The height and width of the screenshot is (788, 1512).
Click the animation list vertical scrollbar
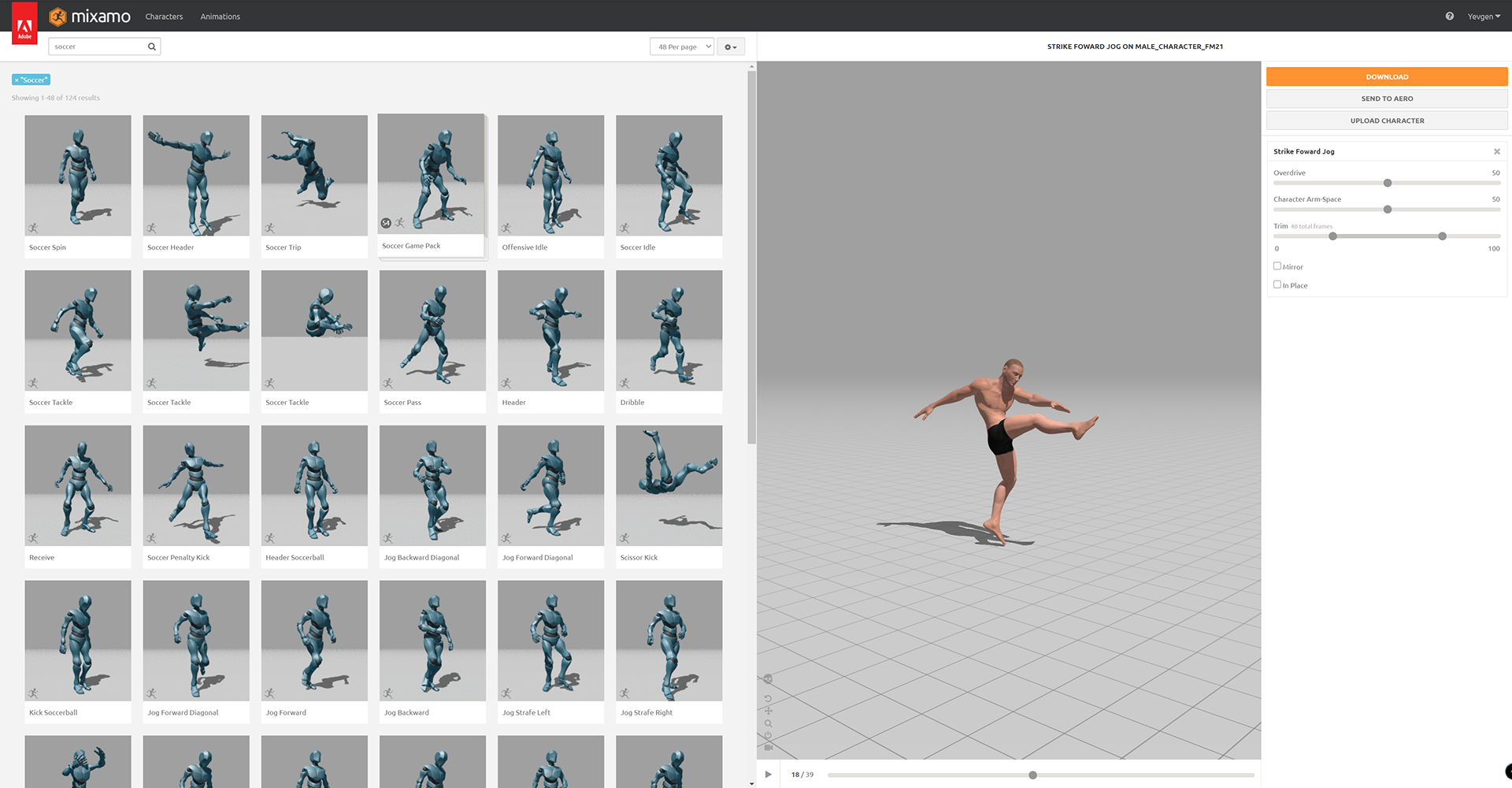[751, 257]
